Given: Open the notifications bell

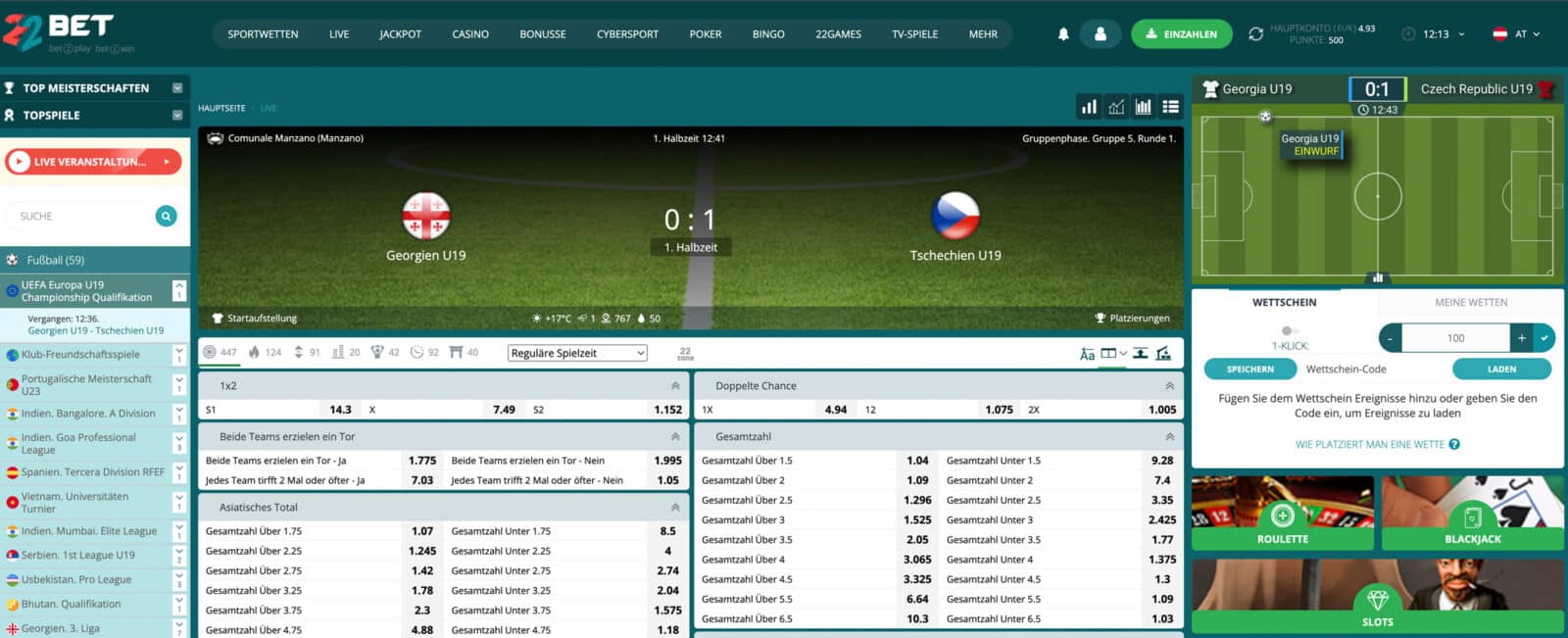Looking at the screenshot, I should pyautogui.click(x=1063, y=34).
